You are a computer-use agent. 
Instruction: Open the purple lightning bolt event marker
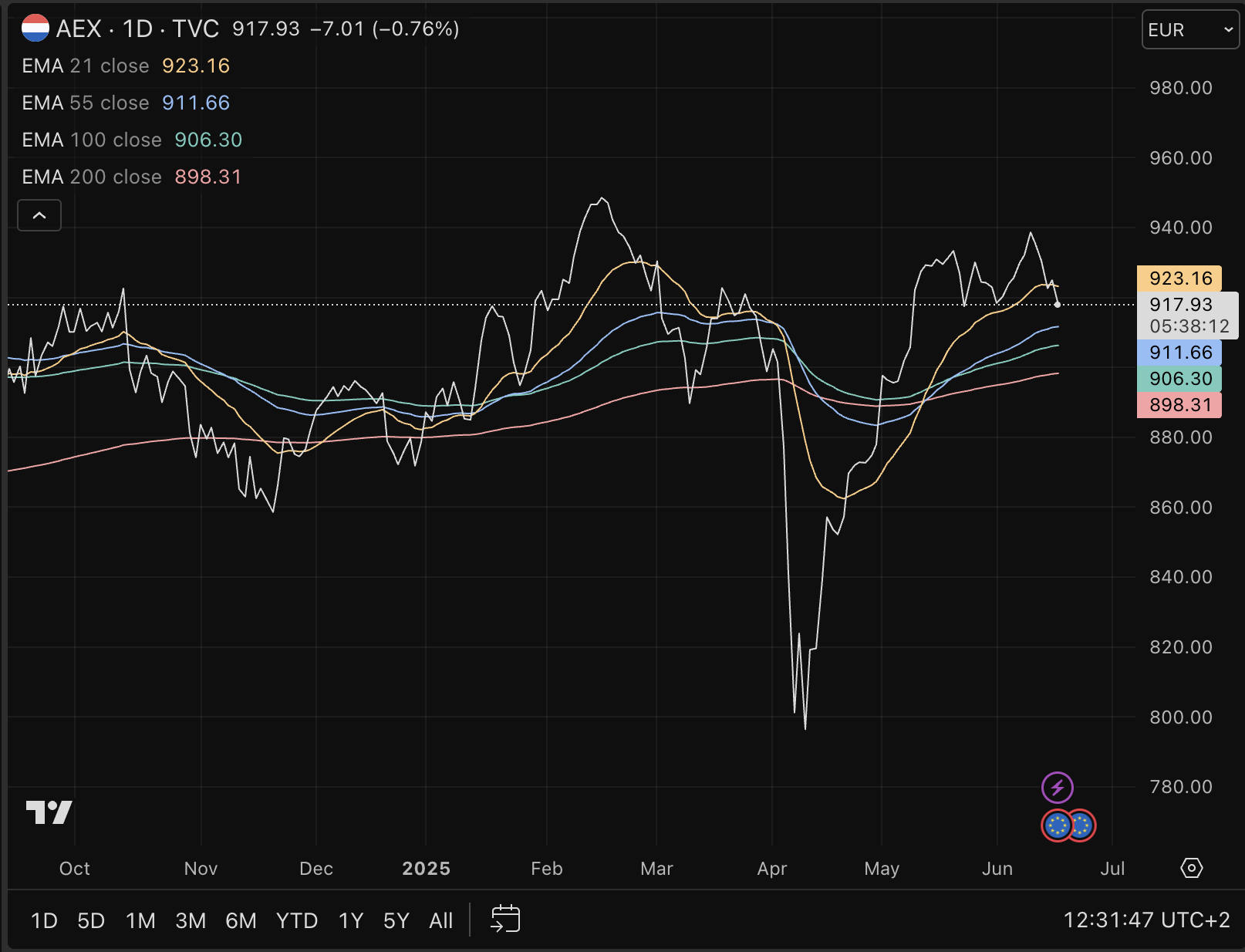coord(1057,788)
